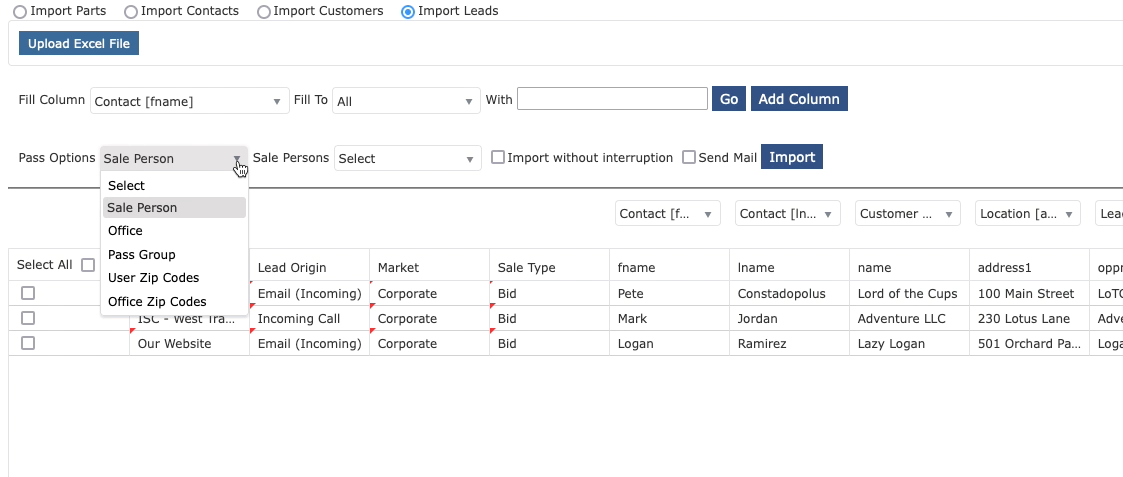Click the fname column header

pyautogui.click(x=670, y=267)
